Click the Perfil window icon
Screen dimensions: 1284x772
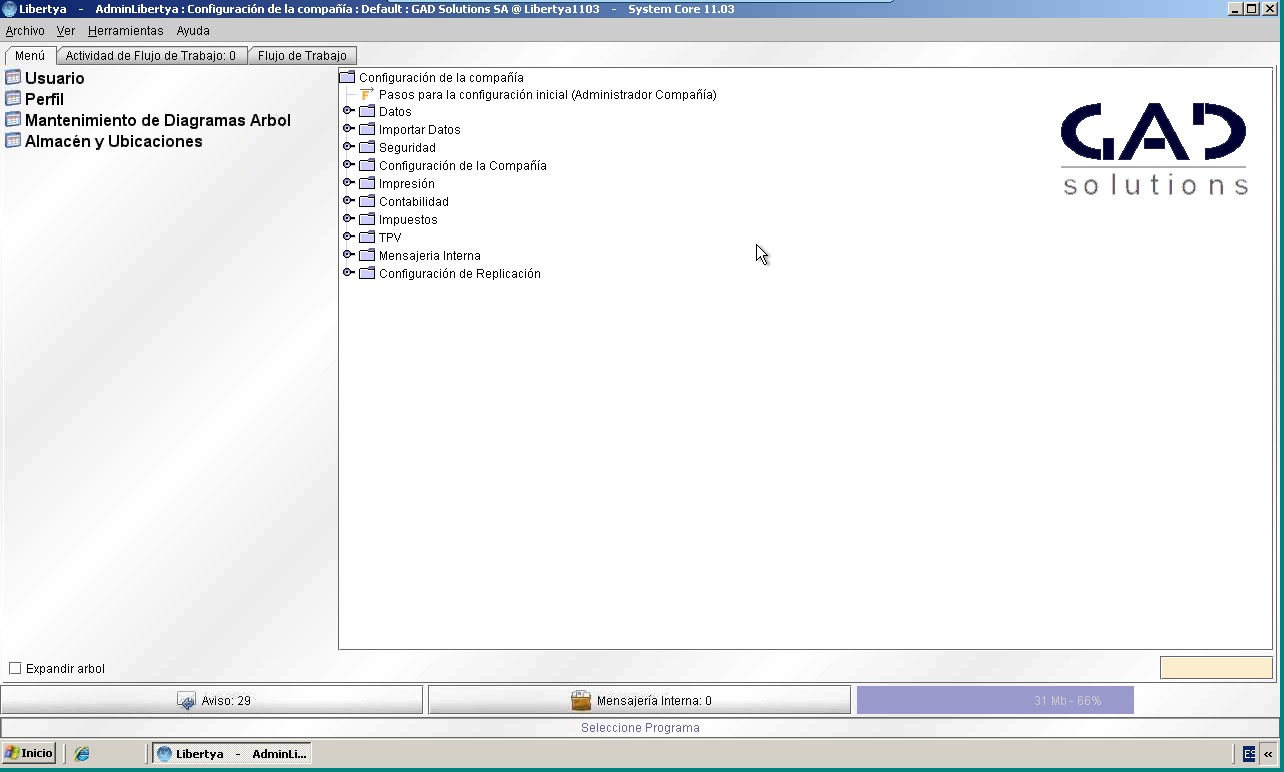[13, 99]
